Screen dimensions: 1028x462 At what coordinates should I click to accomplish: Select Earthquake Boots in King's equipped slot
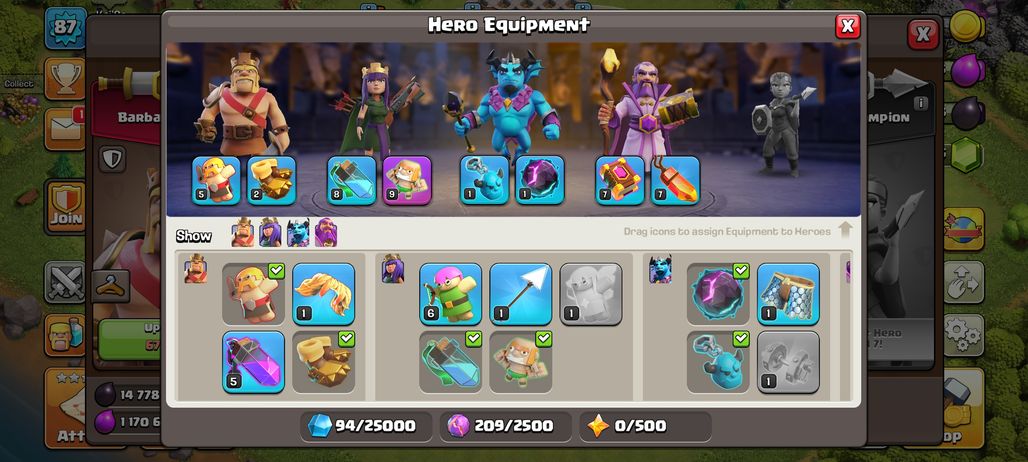(x=271, y=180)
